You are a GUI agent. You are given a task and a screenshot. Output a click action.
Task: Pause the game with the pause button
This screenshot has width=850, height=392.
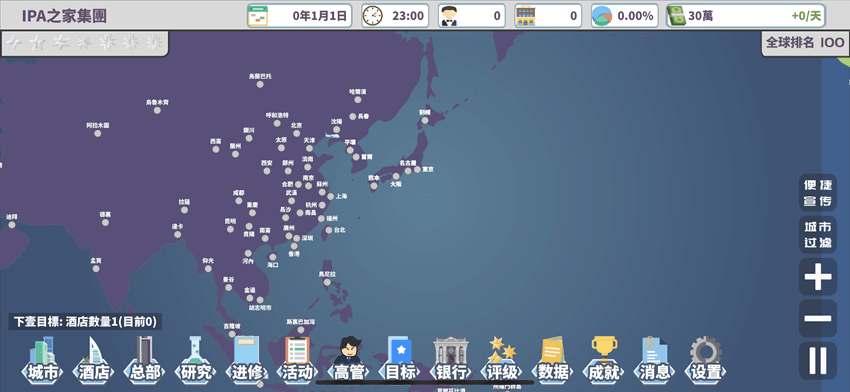pos(817,360)
